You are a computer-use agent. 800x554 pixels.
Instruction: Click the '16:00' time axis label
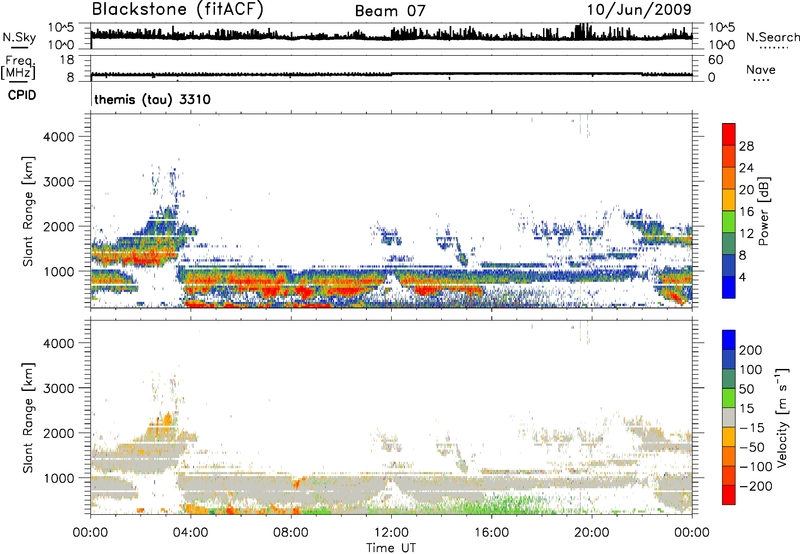[491, 533]
